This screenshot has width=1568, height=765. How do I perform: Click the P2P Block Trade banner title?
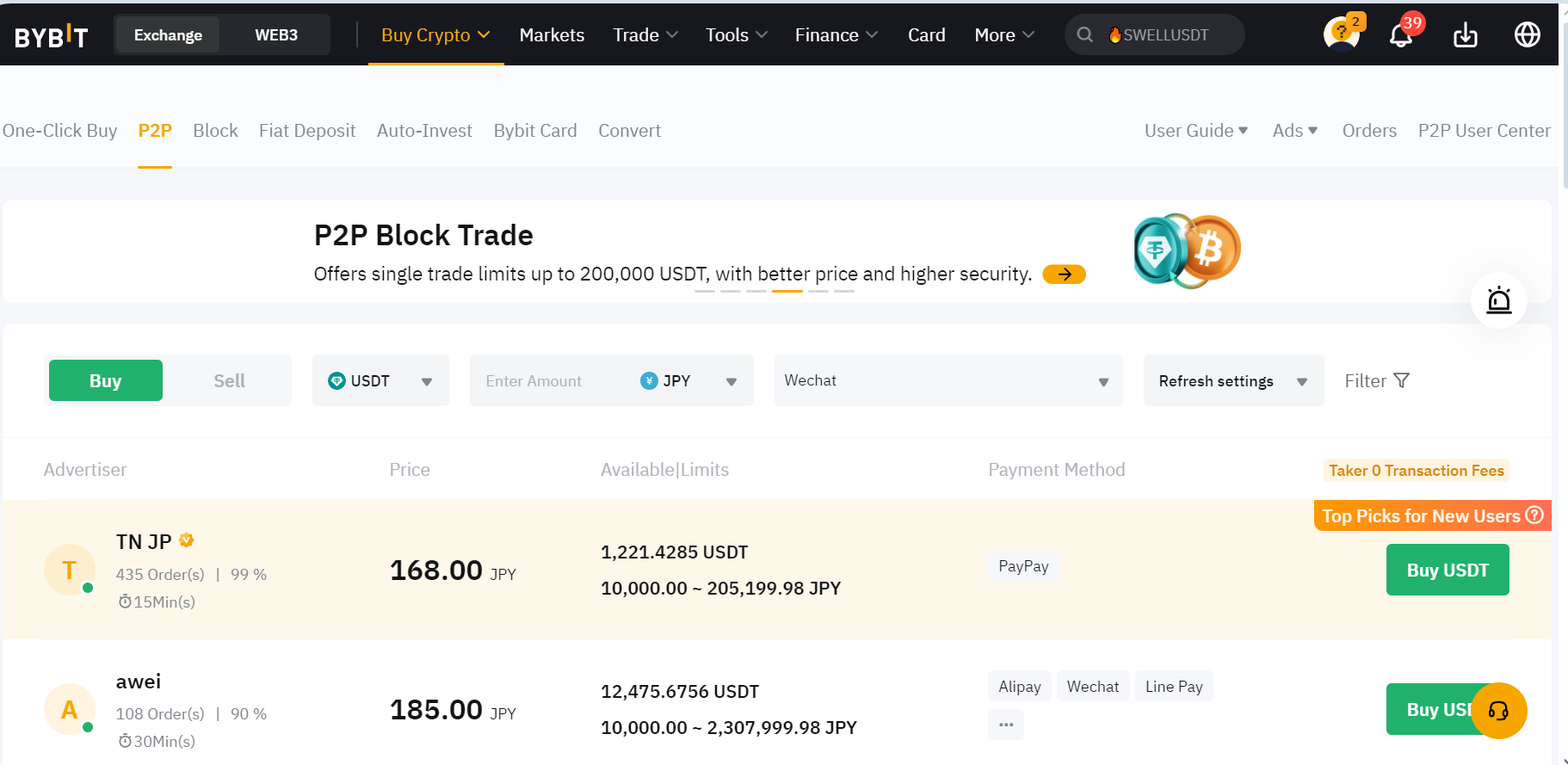(x=423, y=235)
